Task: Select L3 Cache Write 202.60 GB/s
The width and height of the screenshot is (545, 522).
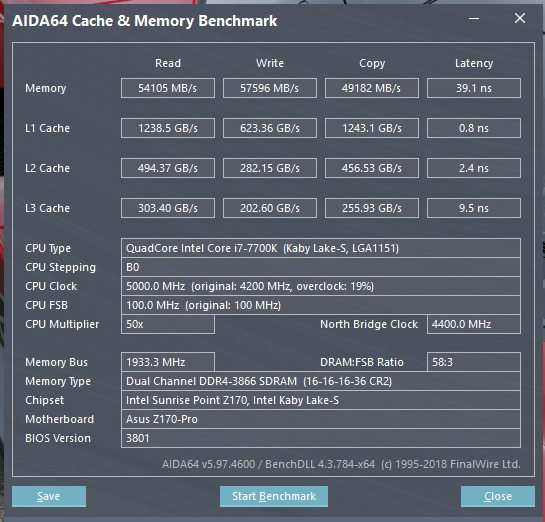Action: click(270, 208)
